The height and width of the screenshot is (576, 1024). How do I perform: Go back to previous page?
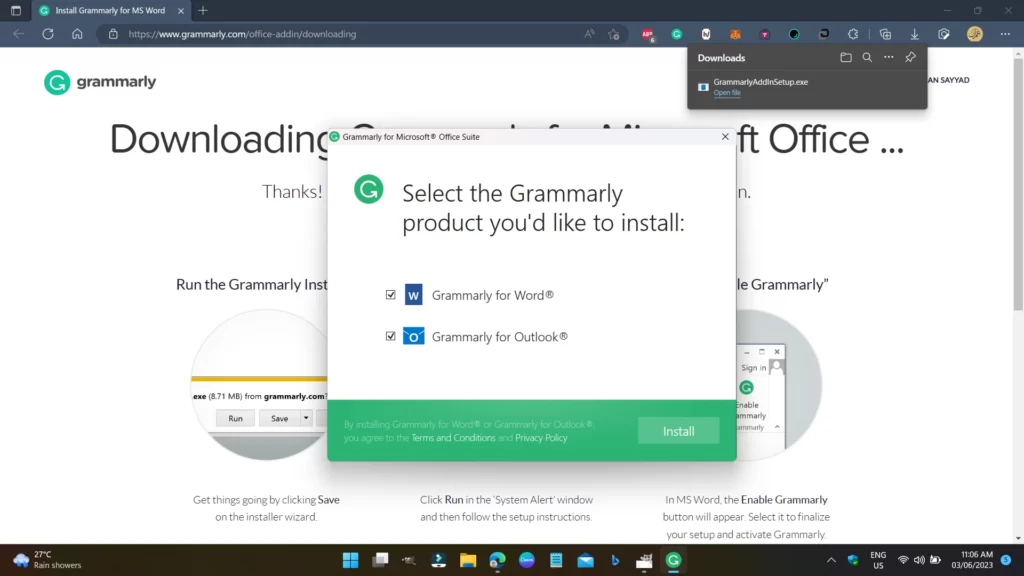[x=18, y=34]
